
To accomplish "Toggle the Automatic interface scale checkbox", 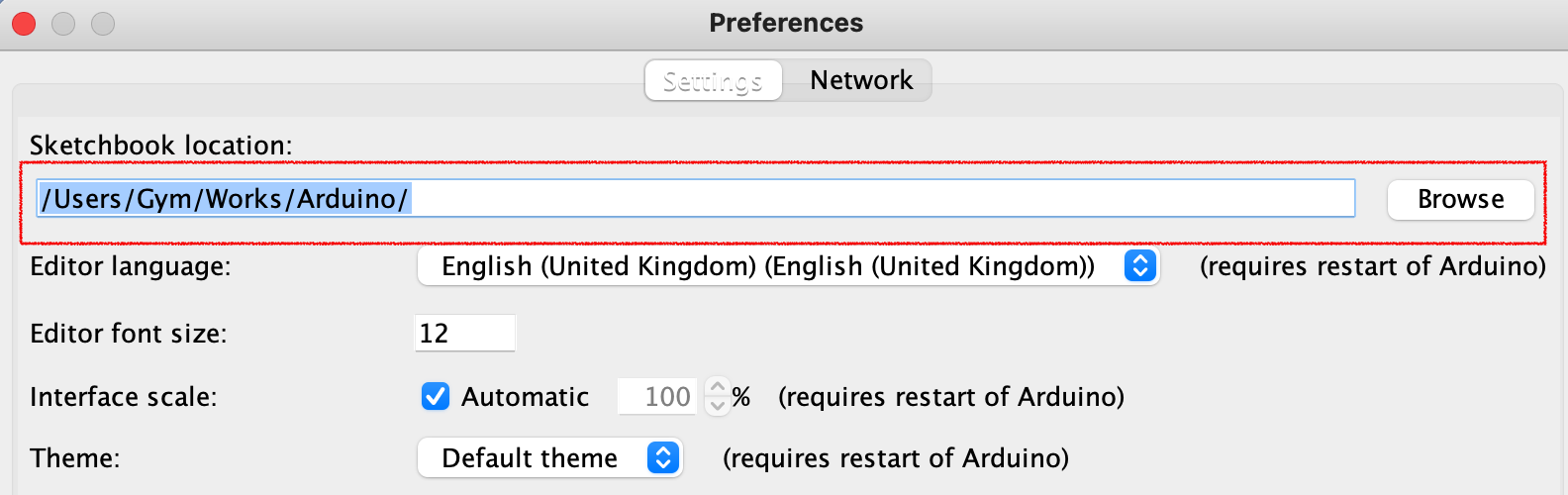I will click(436, 397).
